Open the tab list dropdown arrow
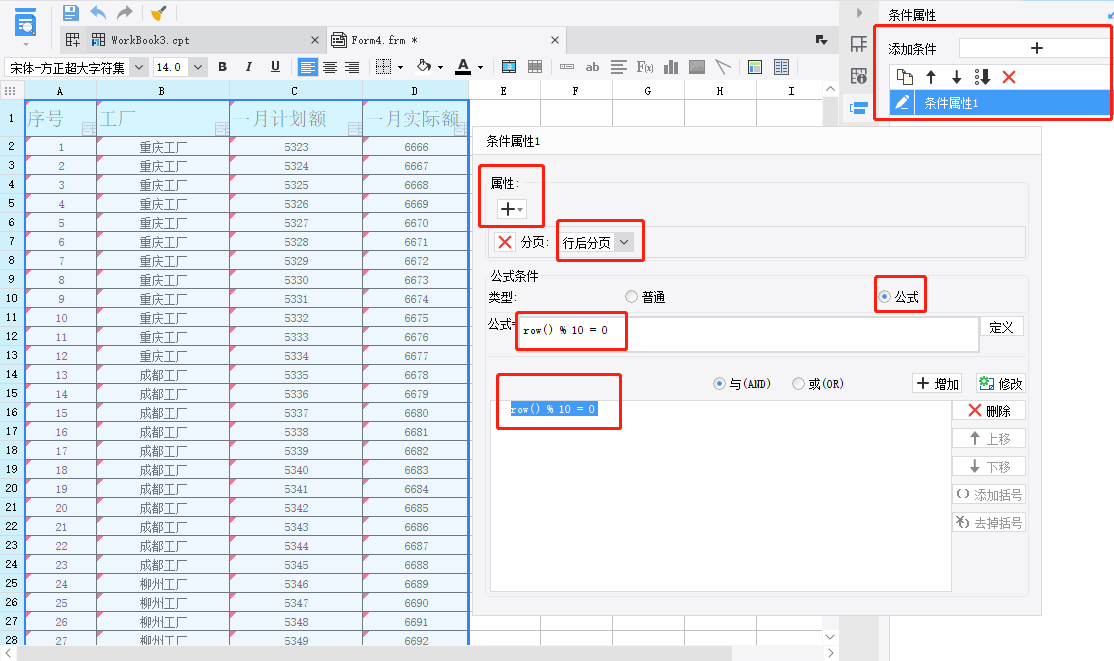 click(821, 40)
